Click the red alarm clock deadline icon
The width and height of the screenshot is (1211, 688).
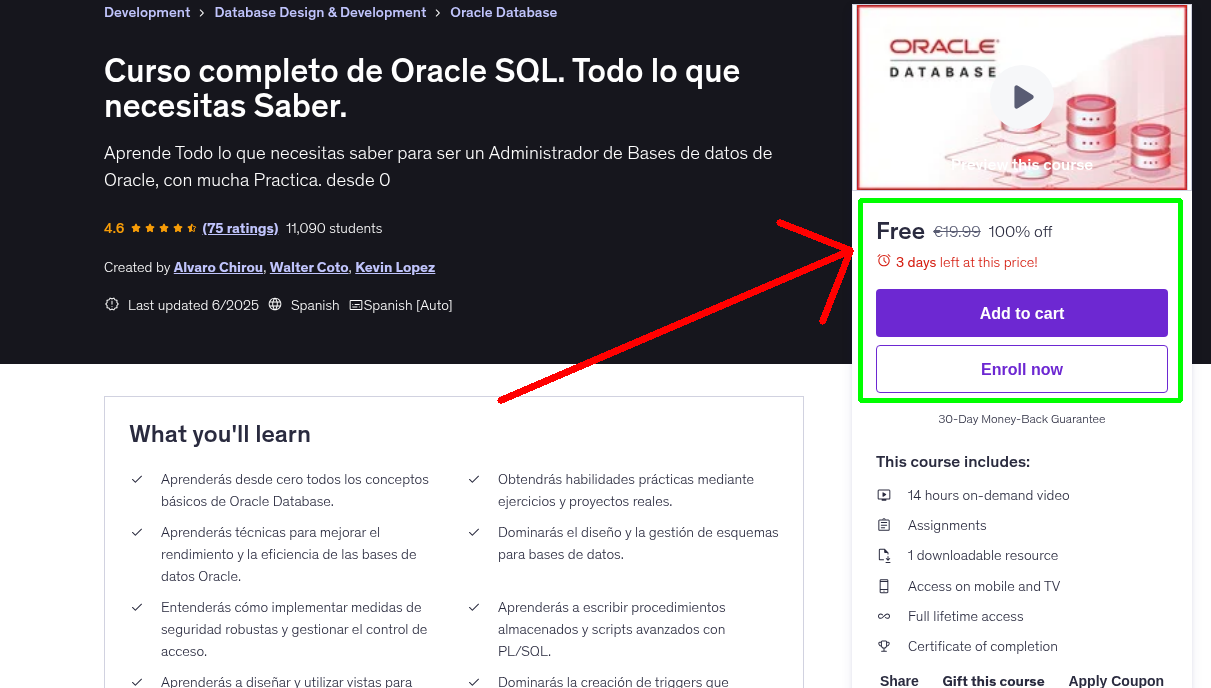882,260
